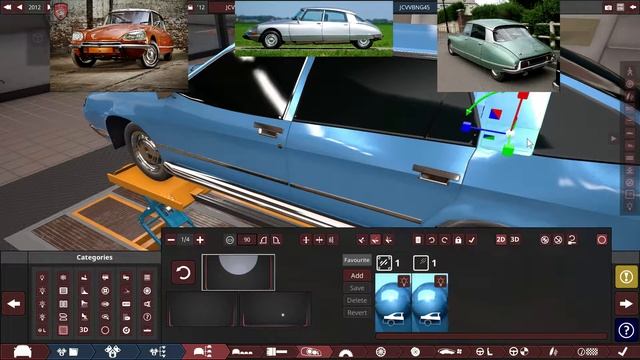Select the plain circle outline category icon
640x360 pixels.
[x=105, y=330]
